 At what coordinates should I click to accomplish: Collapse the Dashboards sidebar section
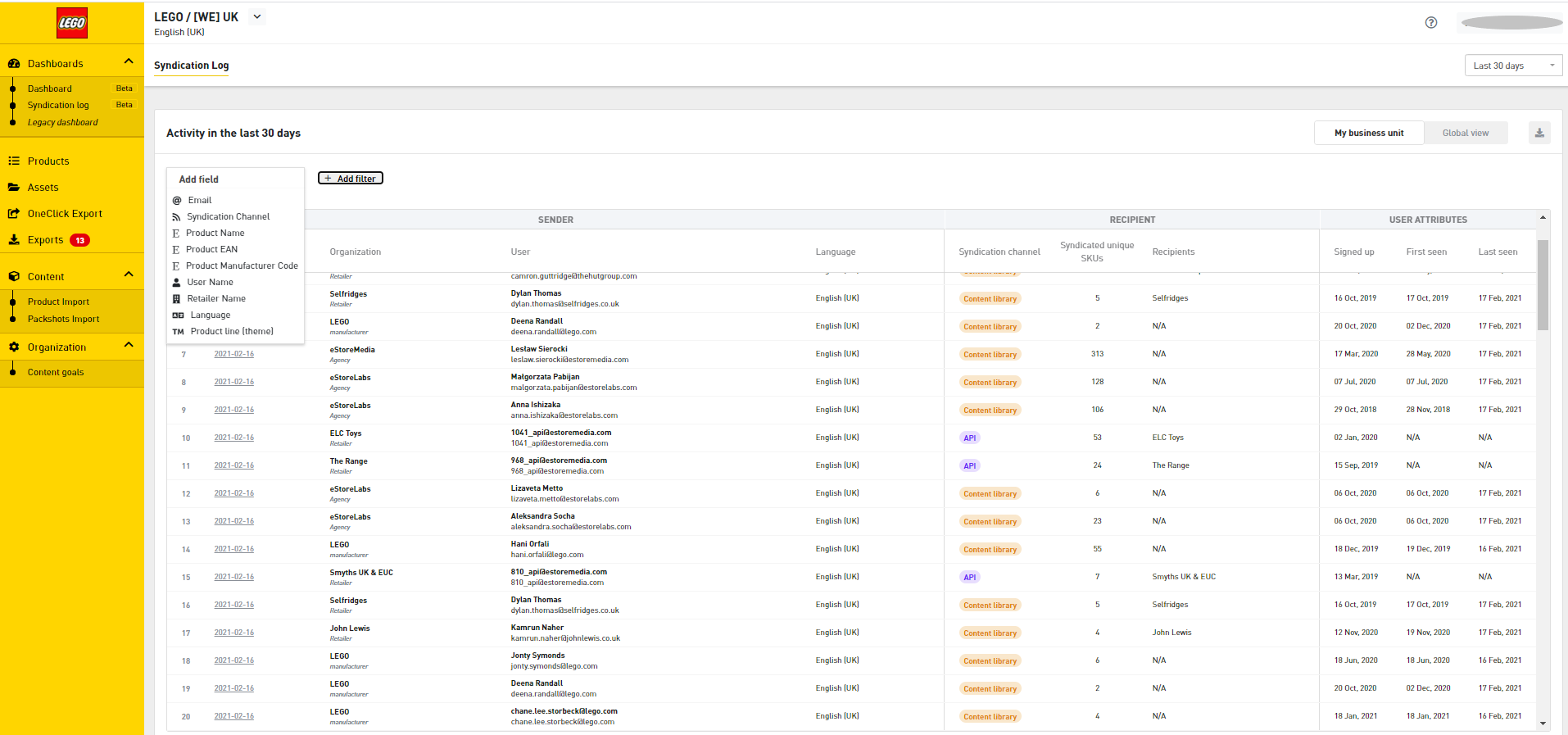pos(129,62)
